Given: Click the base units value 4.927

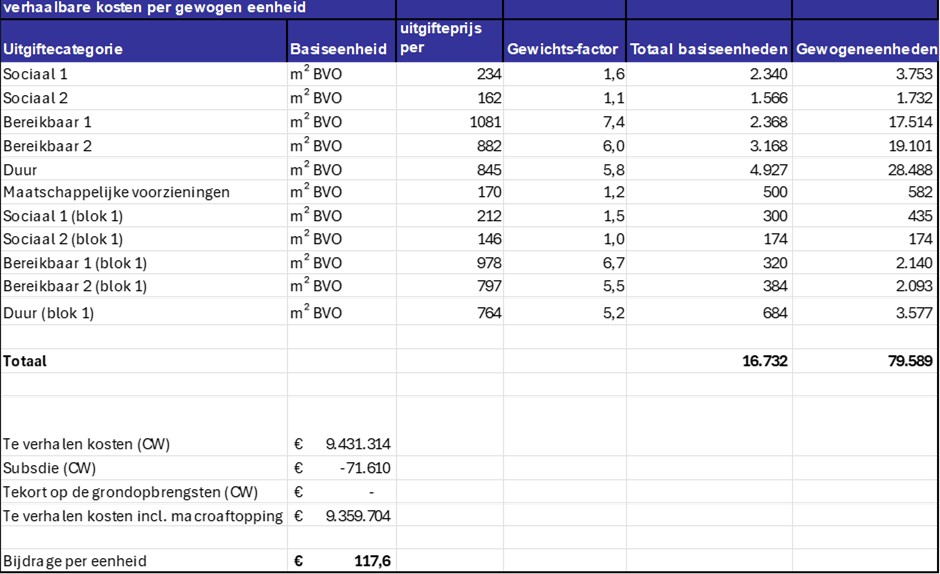Looking at the screenshot, I should tap(769, 170).
